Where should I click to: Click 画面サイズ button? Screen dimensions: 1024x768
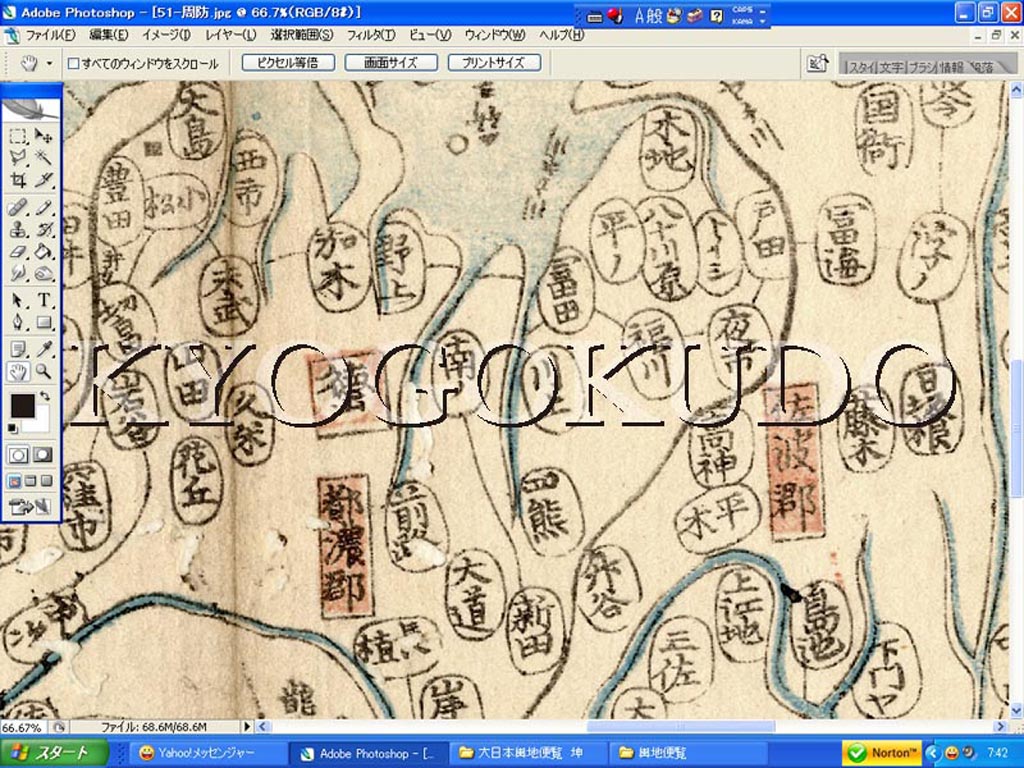pos(391,63)
